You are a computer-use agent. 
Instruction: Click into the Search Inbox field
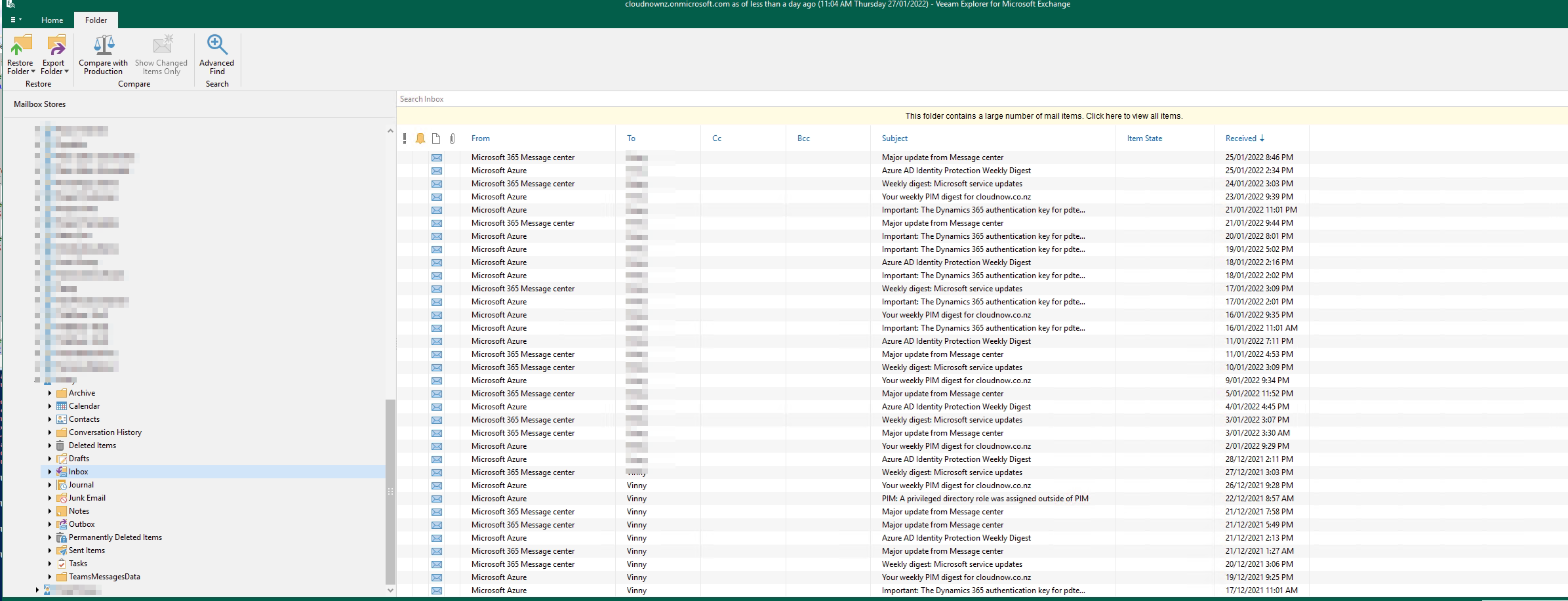pos(982,99)
